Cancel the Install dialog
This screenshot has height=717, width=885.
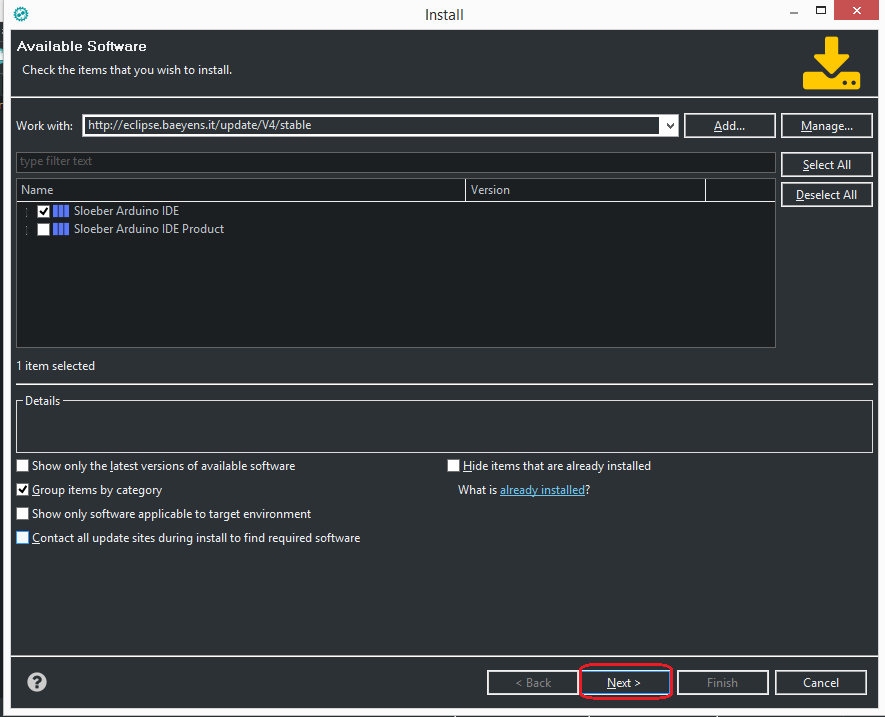821,683
